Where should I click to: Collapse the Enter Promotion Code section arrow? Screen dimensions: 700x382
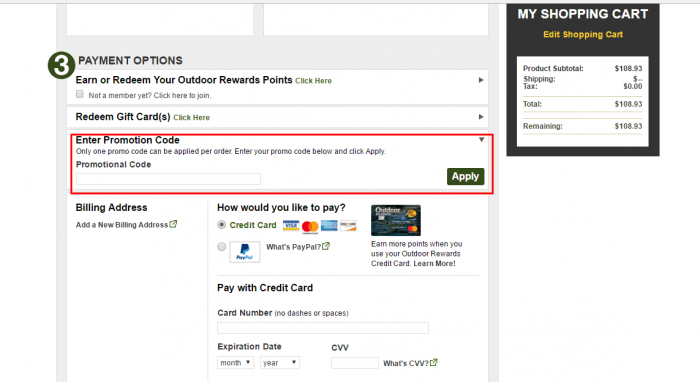point(481,140)
